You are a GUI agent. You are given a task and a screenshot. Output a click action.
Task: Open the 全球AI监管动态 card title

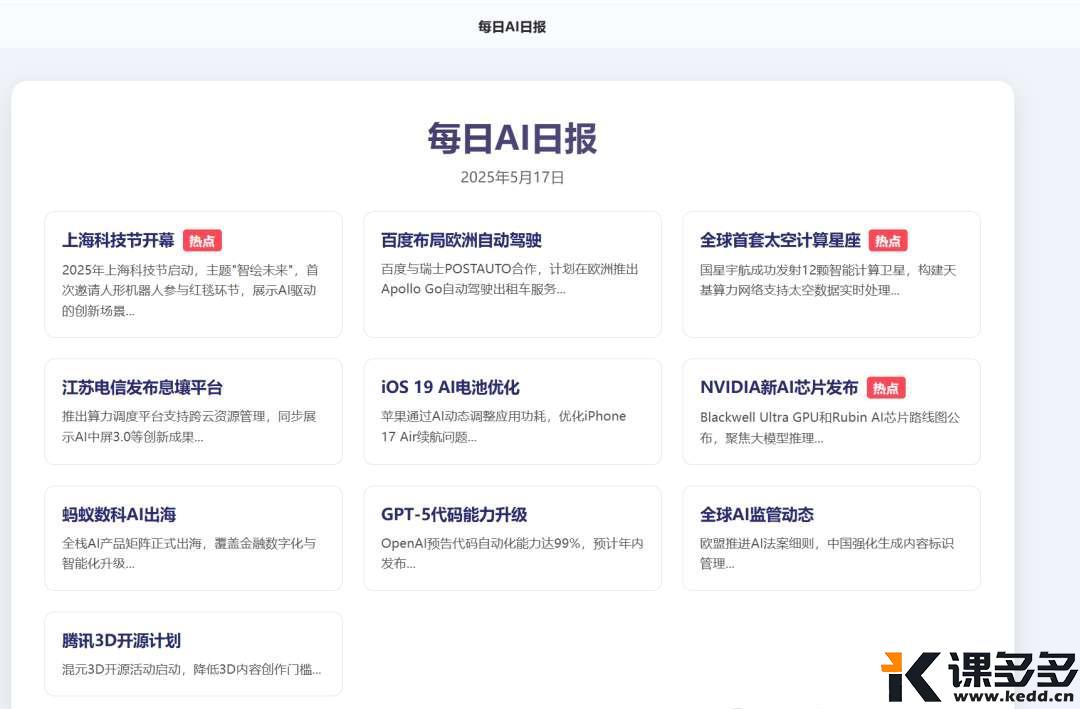click(x=756, y=514)
